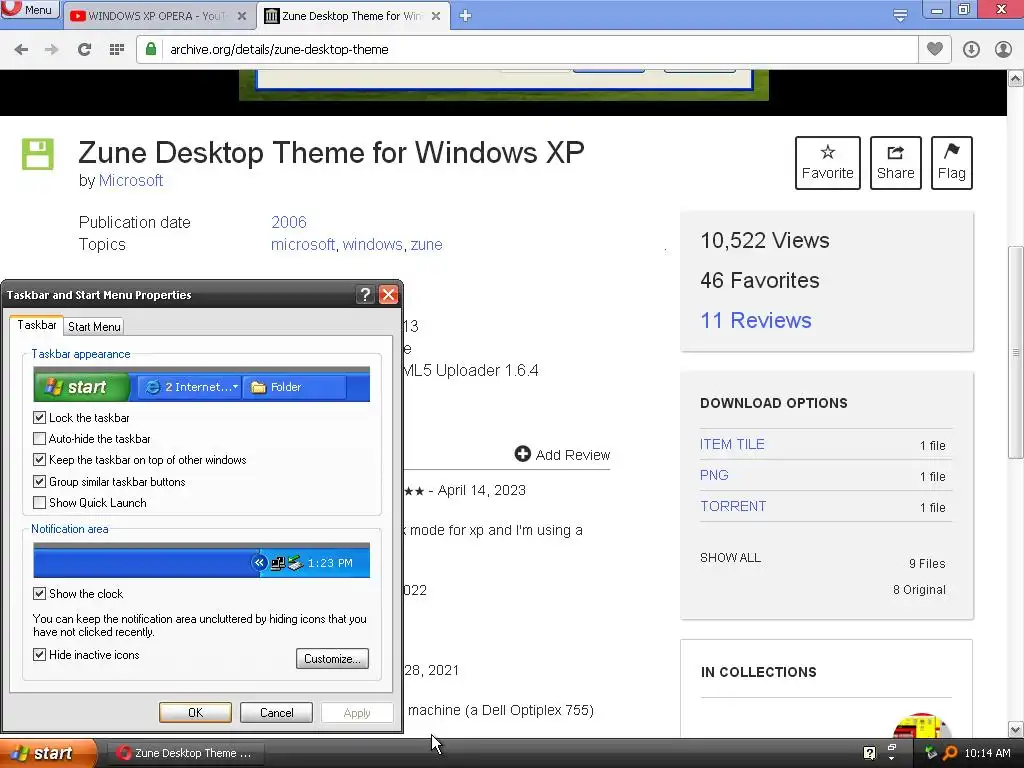Click the Flag button
The width and height of the screenshot is (1024, 768).
coord(952,163)
